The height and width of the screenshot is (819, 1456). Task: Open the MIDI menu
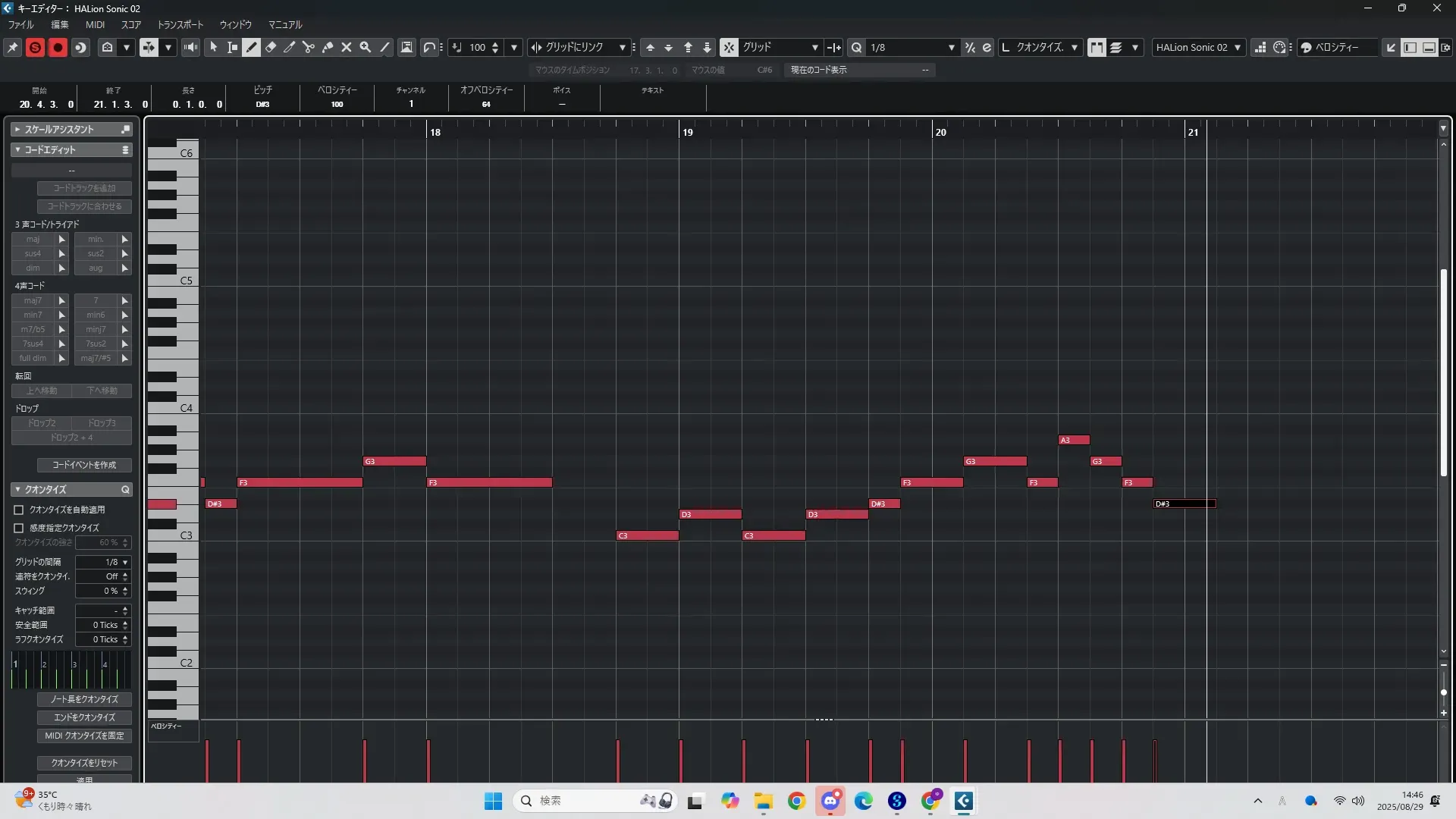[95, 24]
